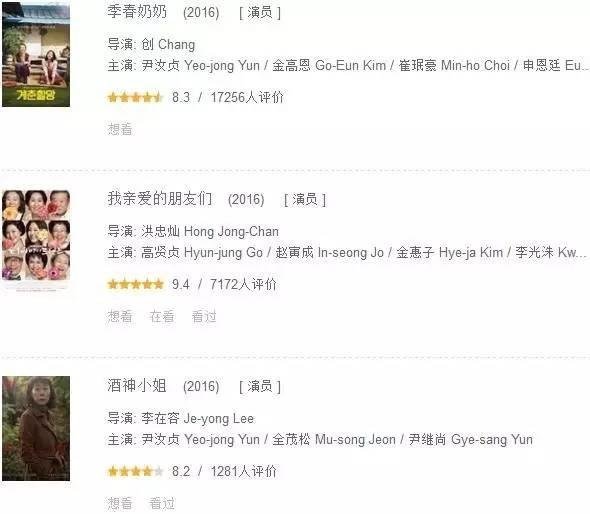
Task: Mark 我亲爱的朋友们 as 在看
Action: pos(162,316)
